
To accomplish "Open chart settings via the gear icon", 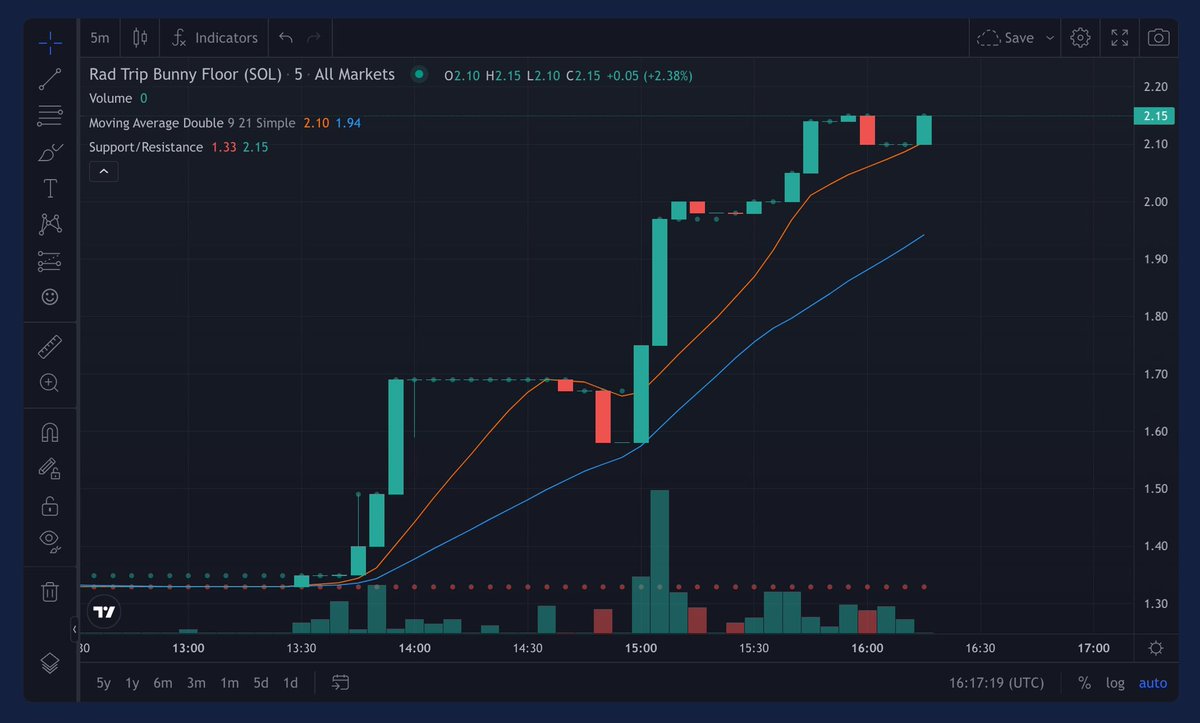I will [x=1079, y=37].
